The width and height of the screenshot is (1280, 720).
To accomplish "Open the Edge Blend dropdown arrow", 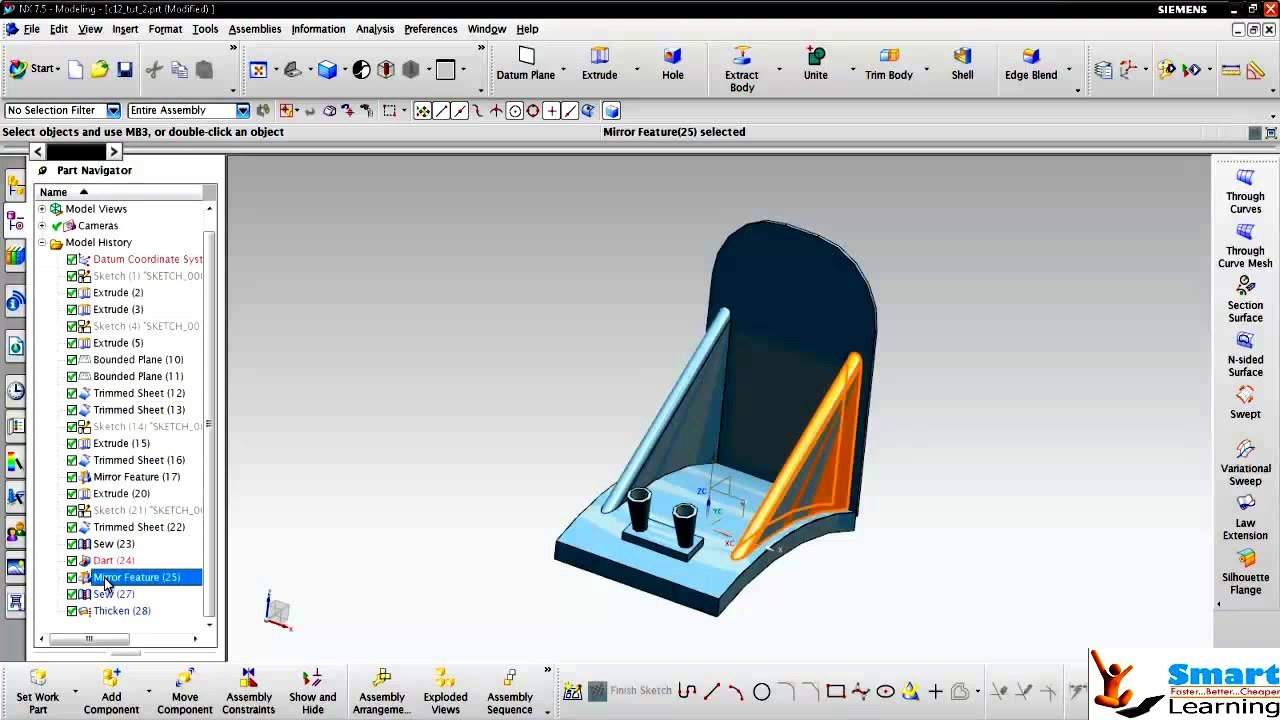I will coord(1068,71).
